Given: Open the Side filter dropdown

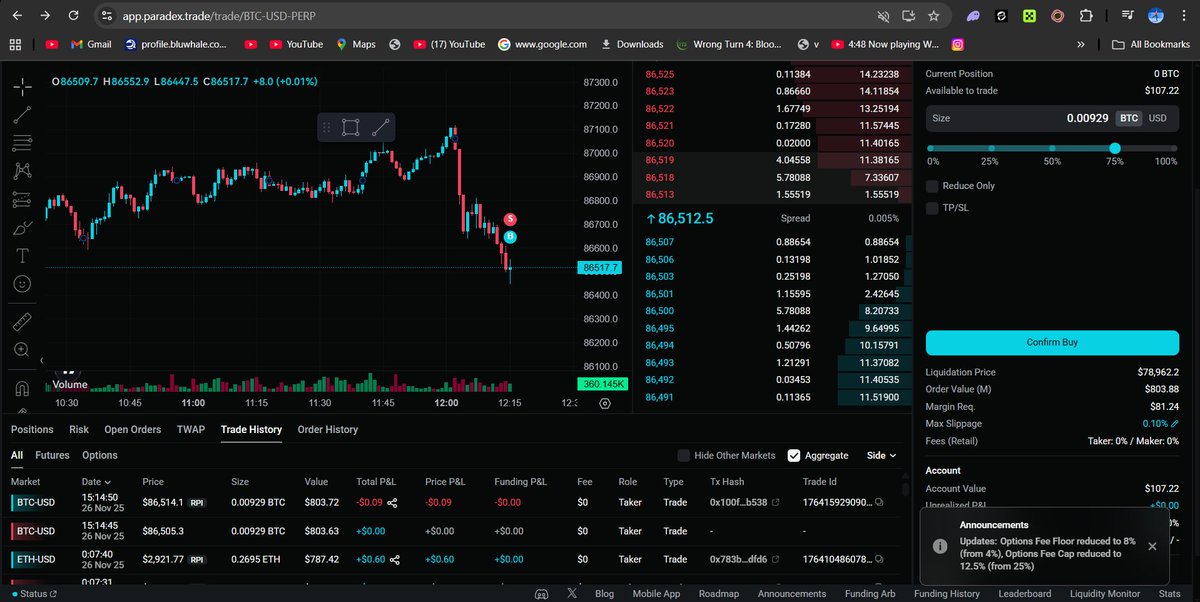Looking at the screenshot, I should coord(881,455).
